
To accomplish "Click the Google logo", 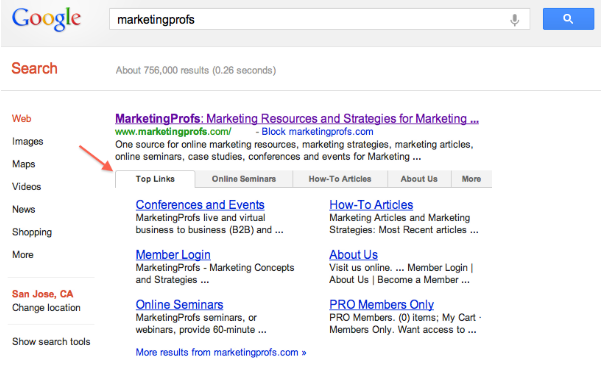I will (x=46, y=19).
